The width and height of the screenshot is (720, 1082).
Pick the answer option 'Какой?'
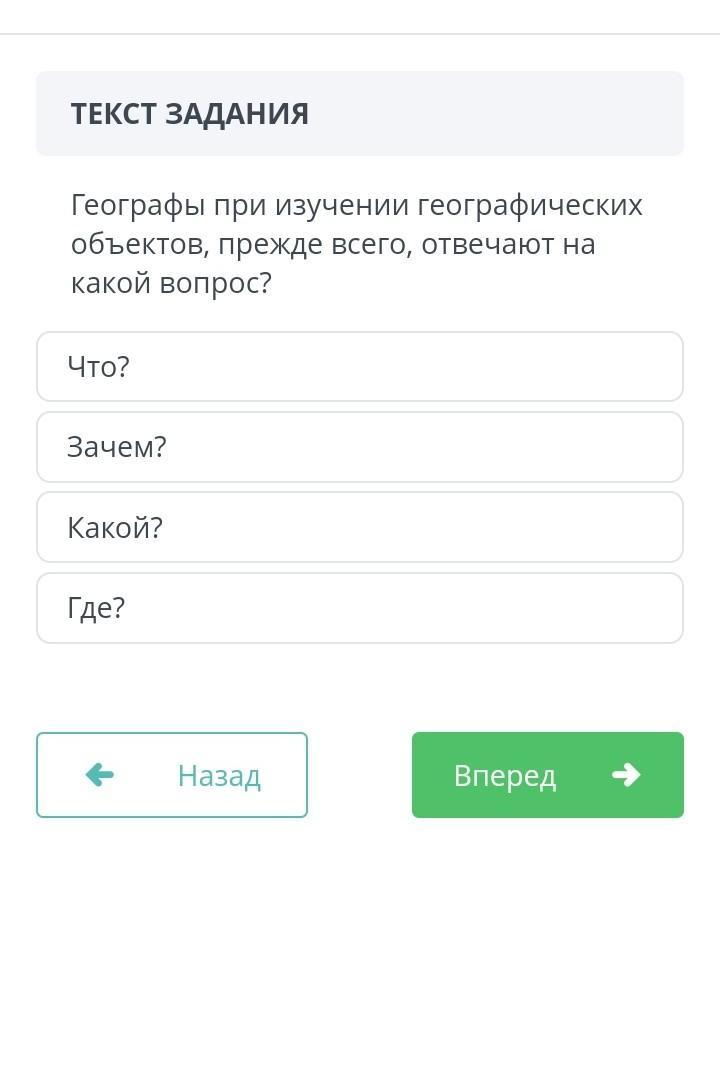pos(360,527)
